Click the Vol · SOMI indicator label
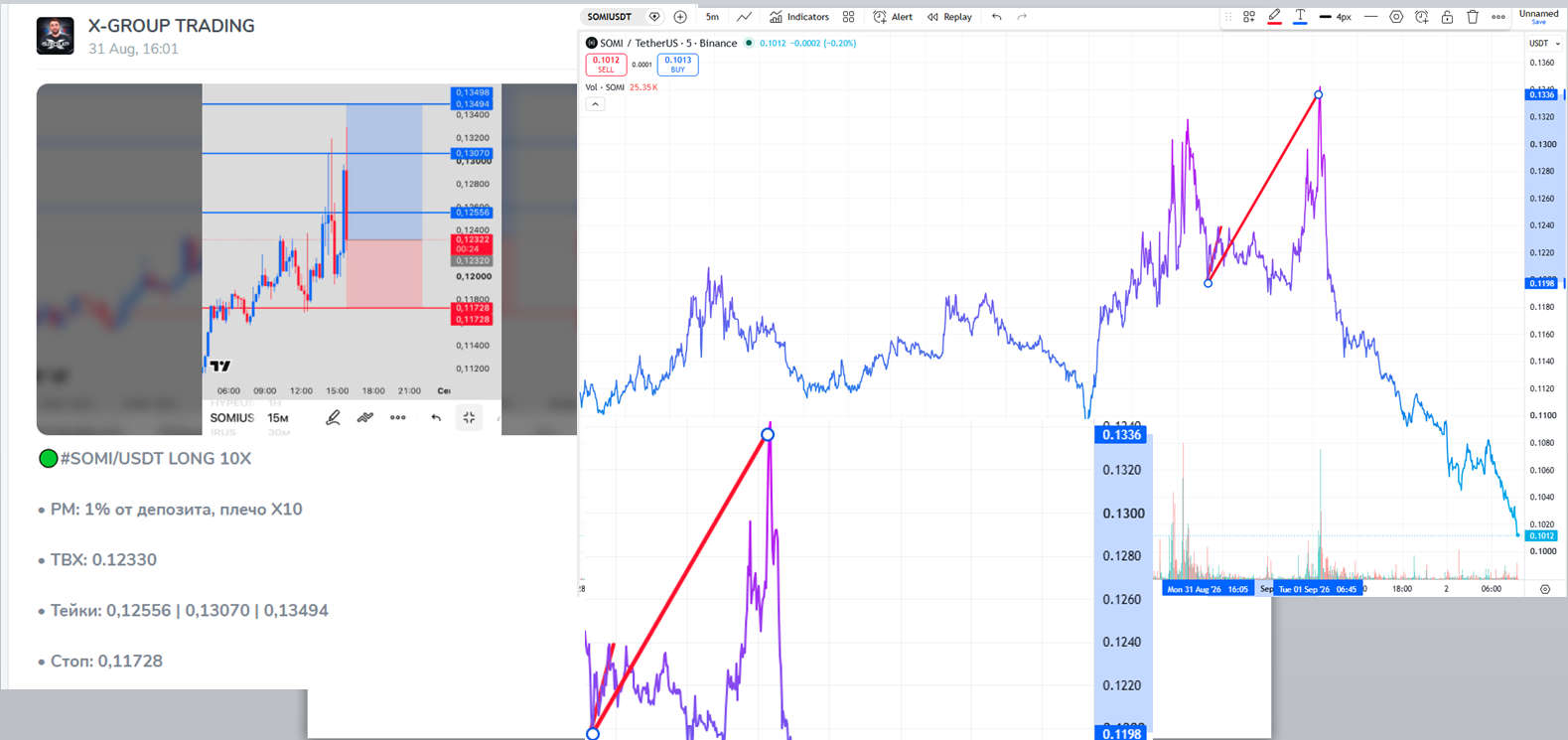 (606, 87)
